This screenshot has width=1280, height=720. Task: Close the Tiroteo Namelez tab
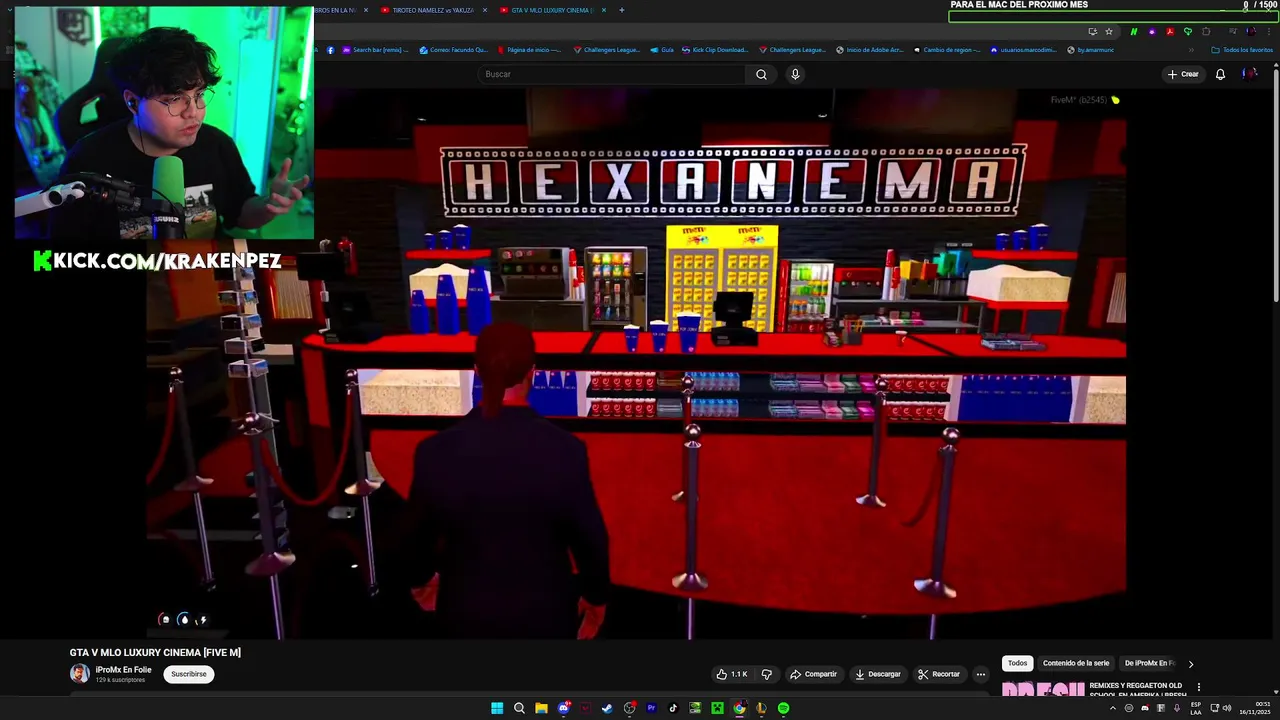[x=485, y=10]
